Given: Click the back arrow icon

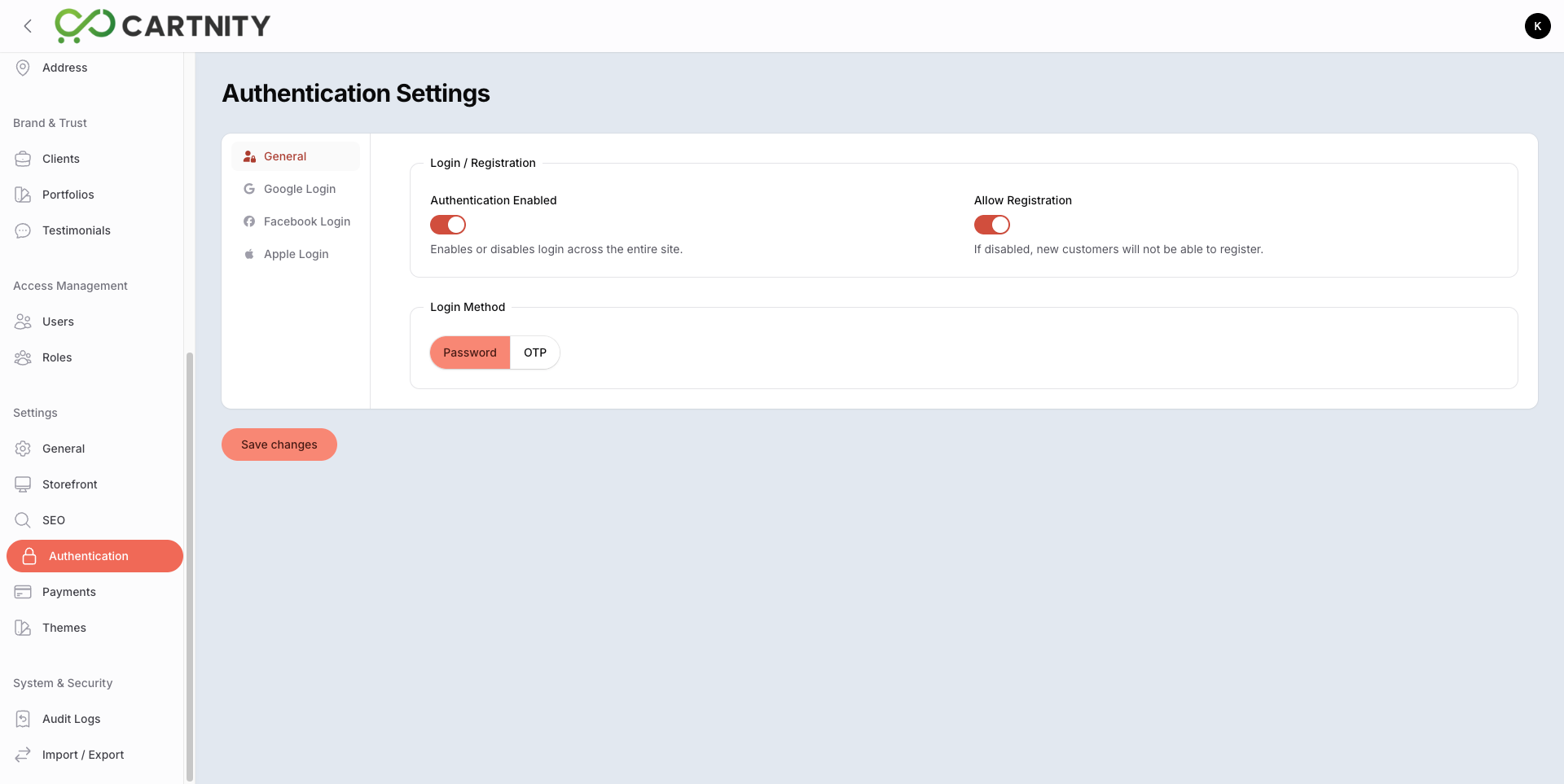Looking at the screenshot, I should pyautogui.click(x=28, y=26).
